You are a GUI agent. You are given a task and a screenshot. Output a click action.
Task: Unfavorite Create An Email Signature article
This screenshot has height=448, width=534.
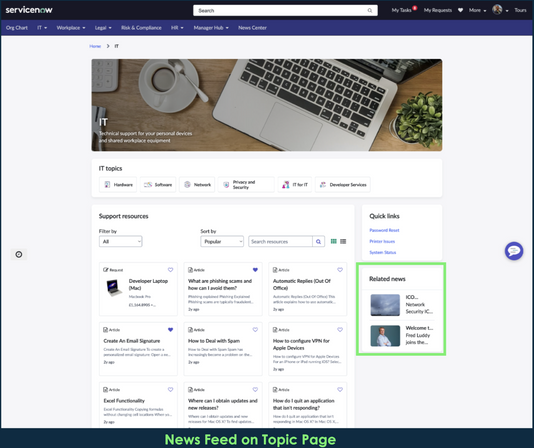pos(170,329)
